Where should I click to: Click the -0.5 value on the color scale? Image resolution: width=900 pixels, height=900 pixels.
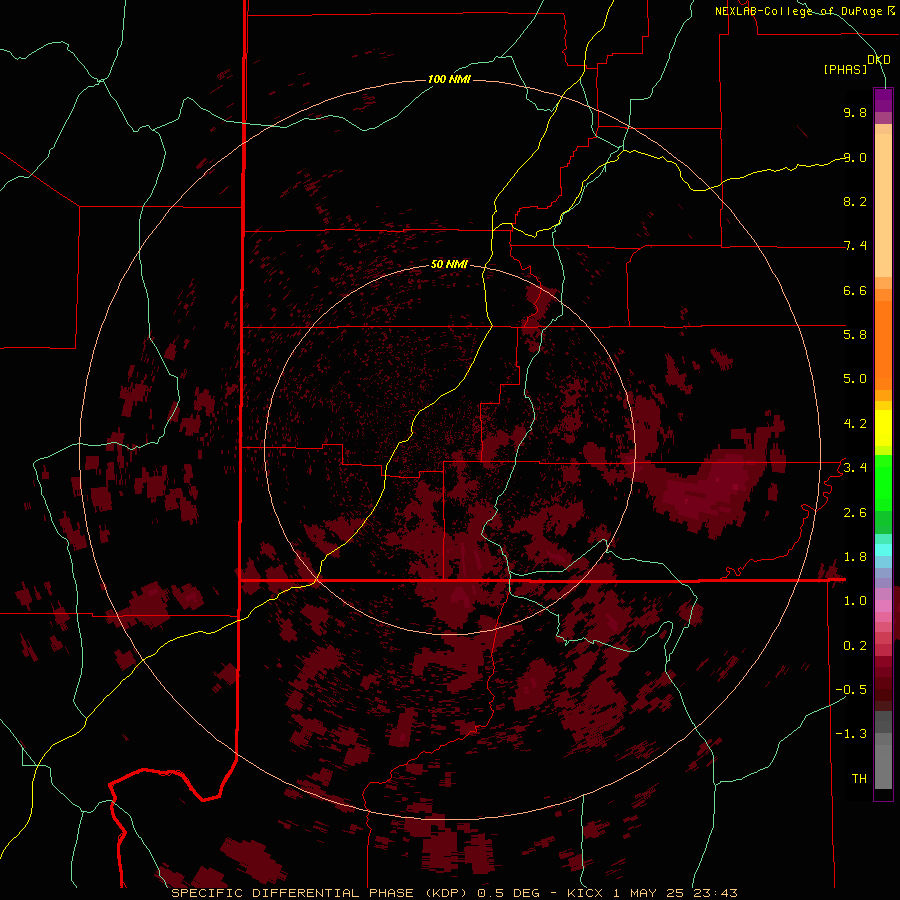pos(851,690)
